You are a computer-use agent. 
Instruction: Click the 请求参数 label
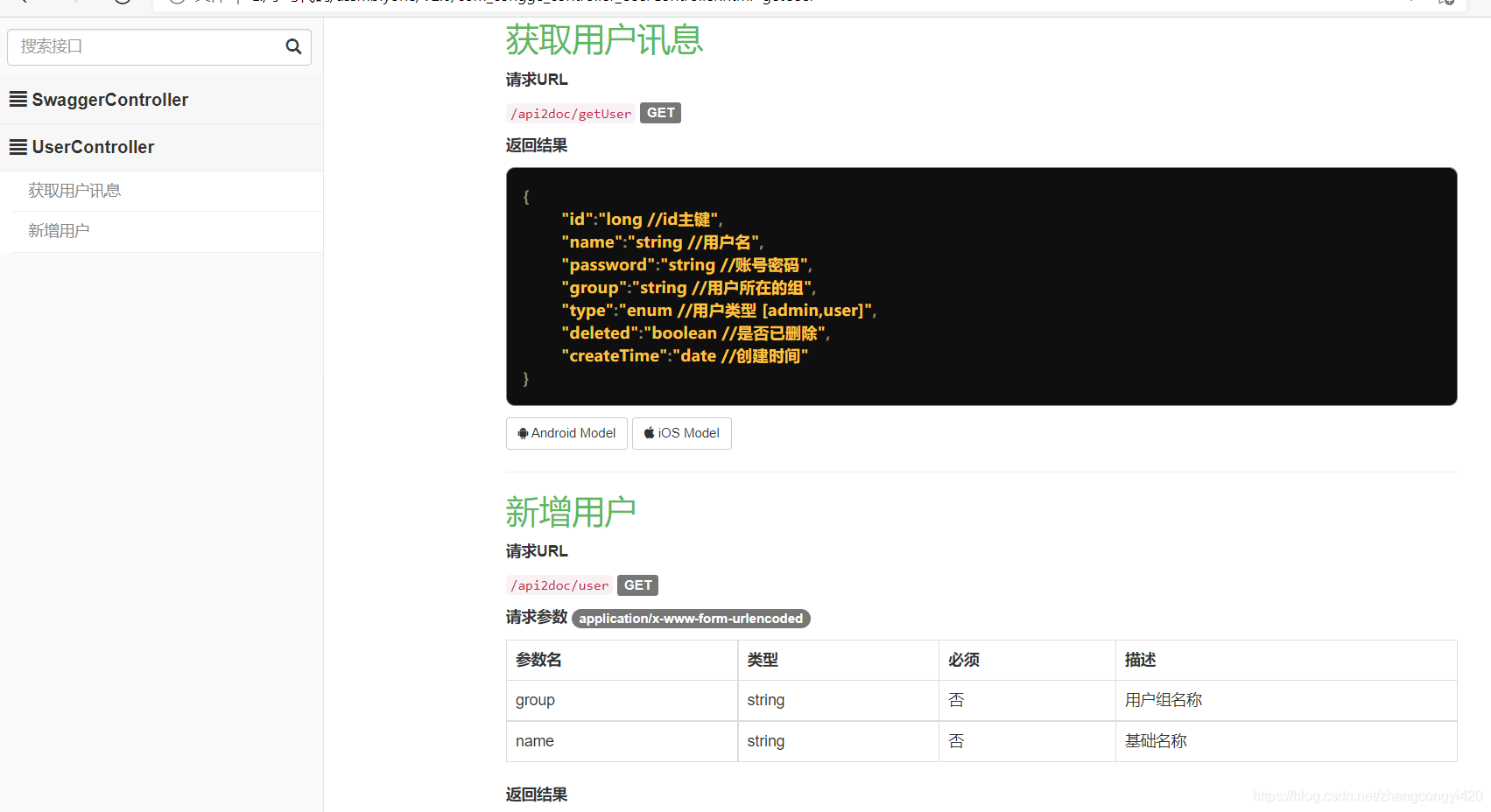point(537,618)
